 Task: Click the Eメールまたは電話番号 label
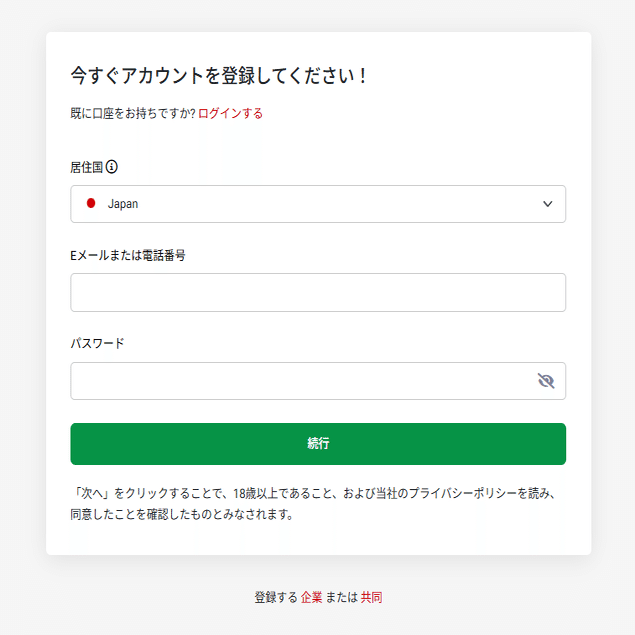(128, 255)
